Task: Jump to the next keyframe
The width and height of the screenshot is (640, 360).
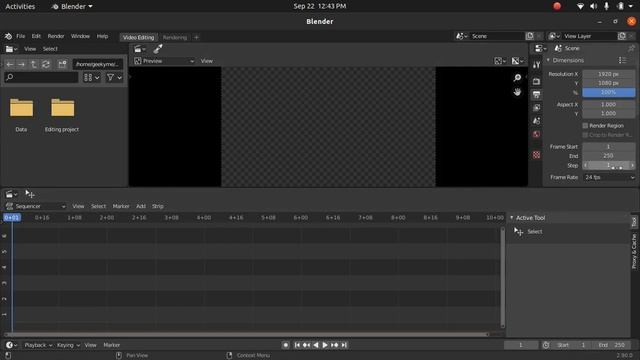Action: 335,345
